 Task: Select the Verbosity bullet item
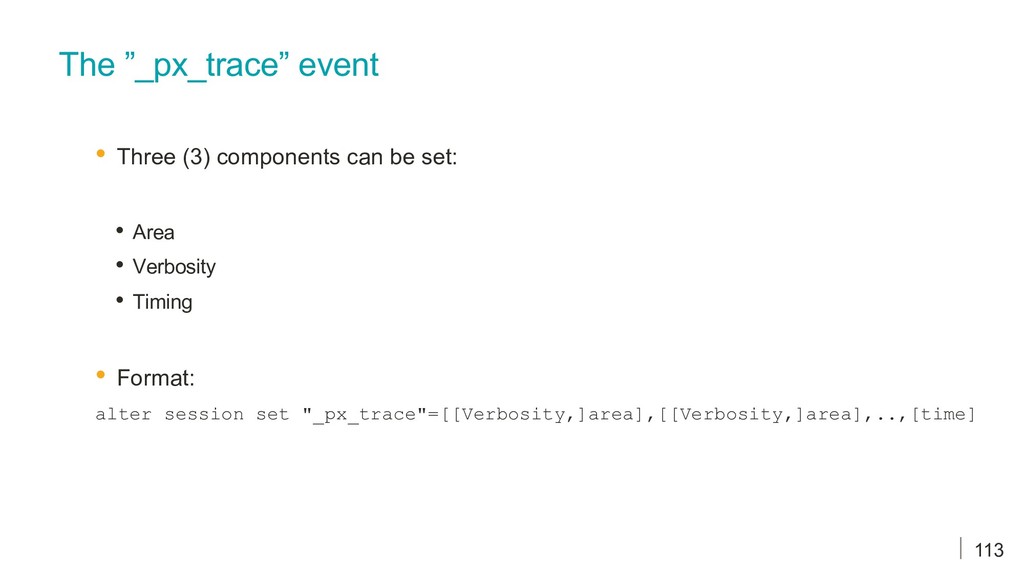pos(174,267)
